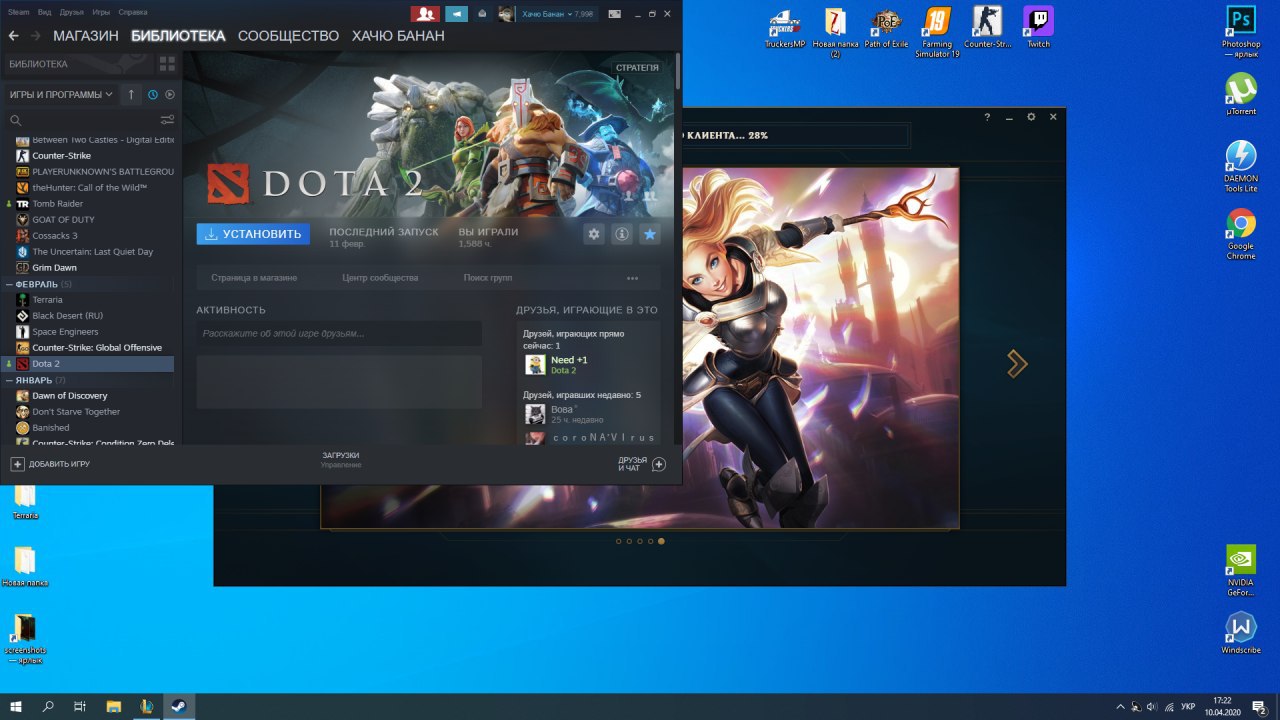
Task: Go to Библиотека tab
Action: pos(178,36)
